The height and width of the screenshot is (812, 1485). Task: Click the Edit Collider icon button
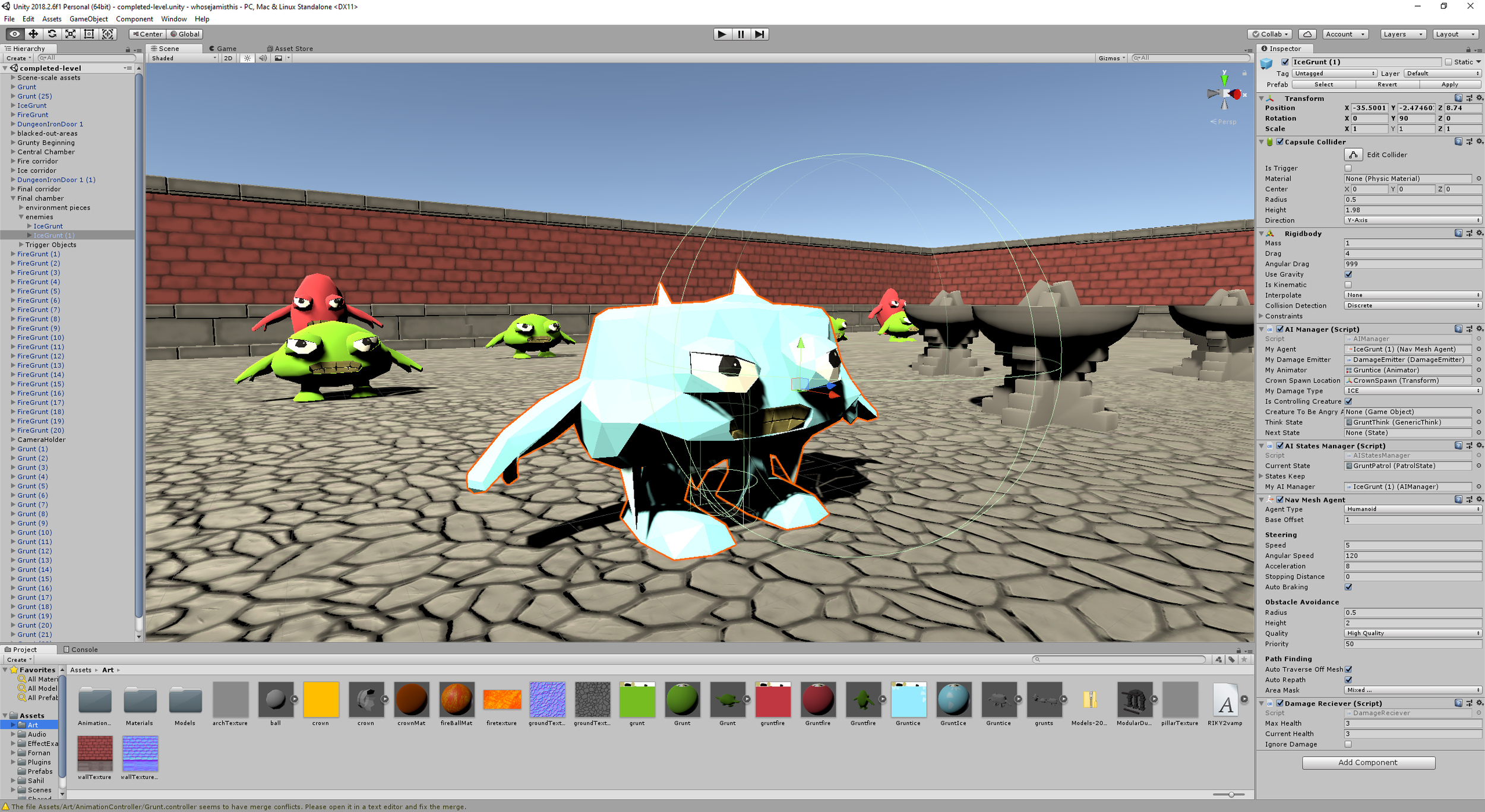[x=1353, y=154]
